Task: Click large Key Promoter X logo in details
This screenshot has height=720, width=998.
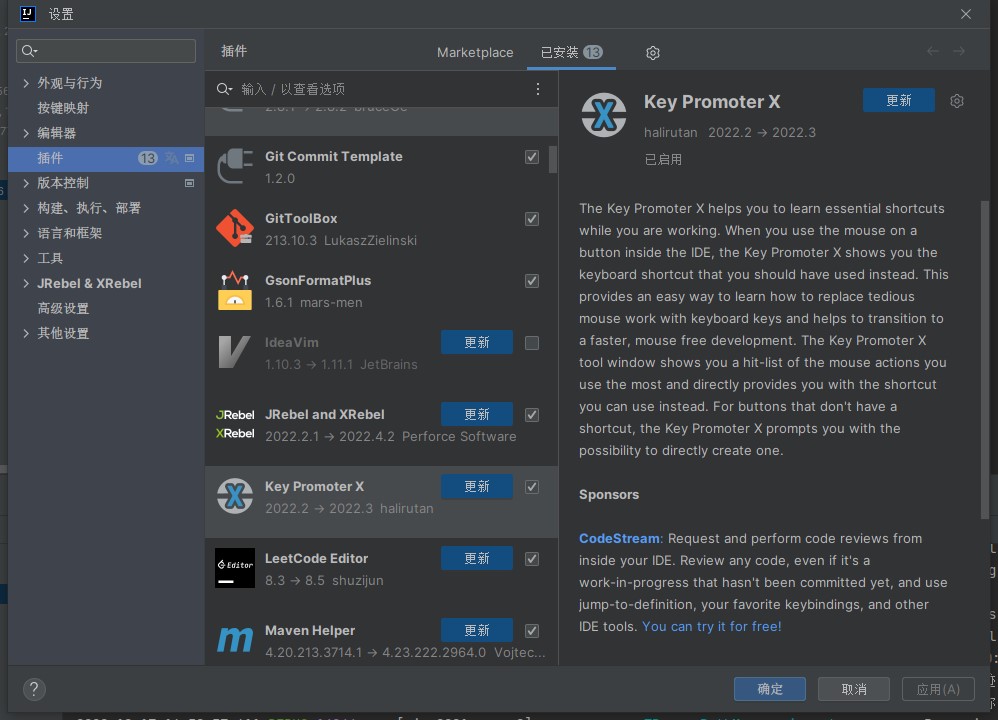Action: [603, 116]
